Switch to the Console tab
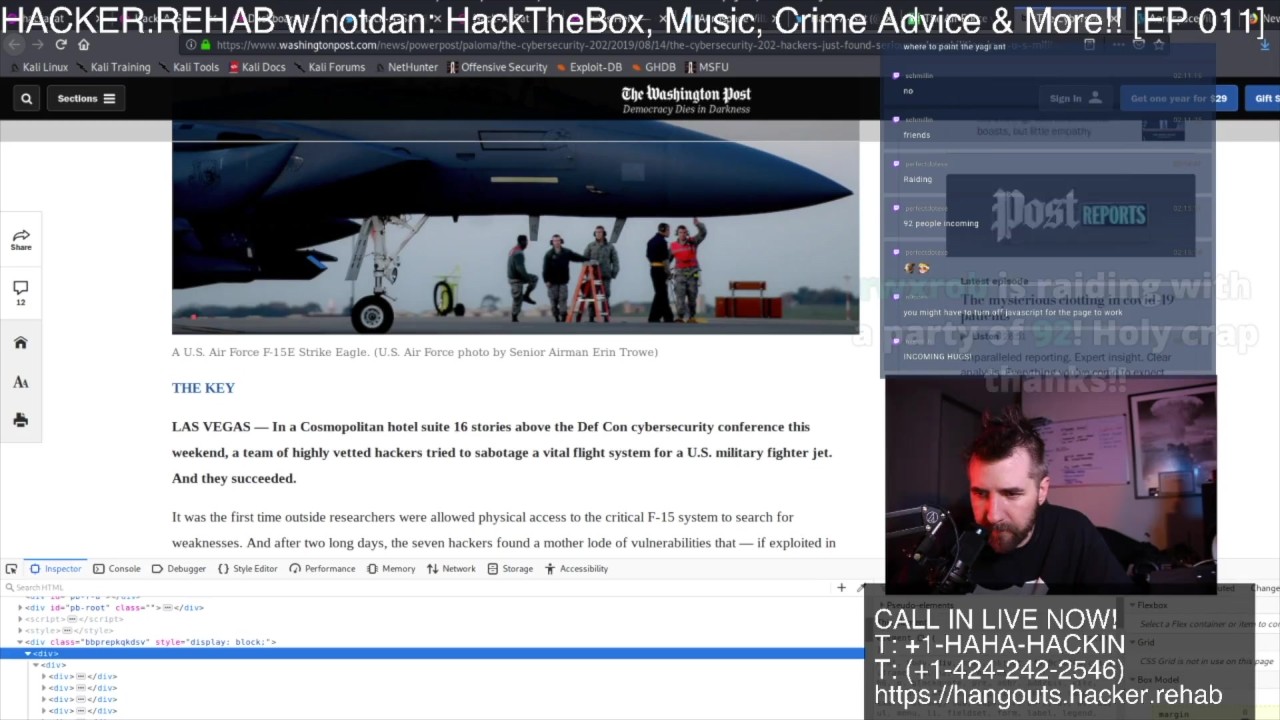This screenshot has width=1280, height=720. click(117, 569)
